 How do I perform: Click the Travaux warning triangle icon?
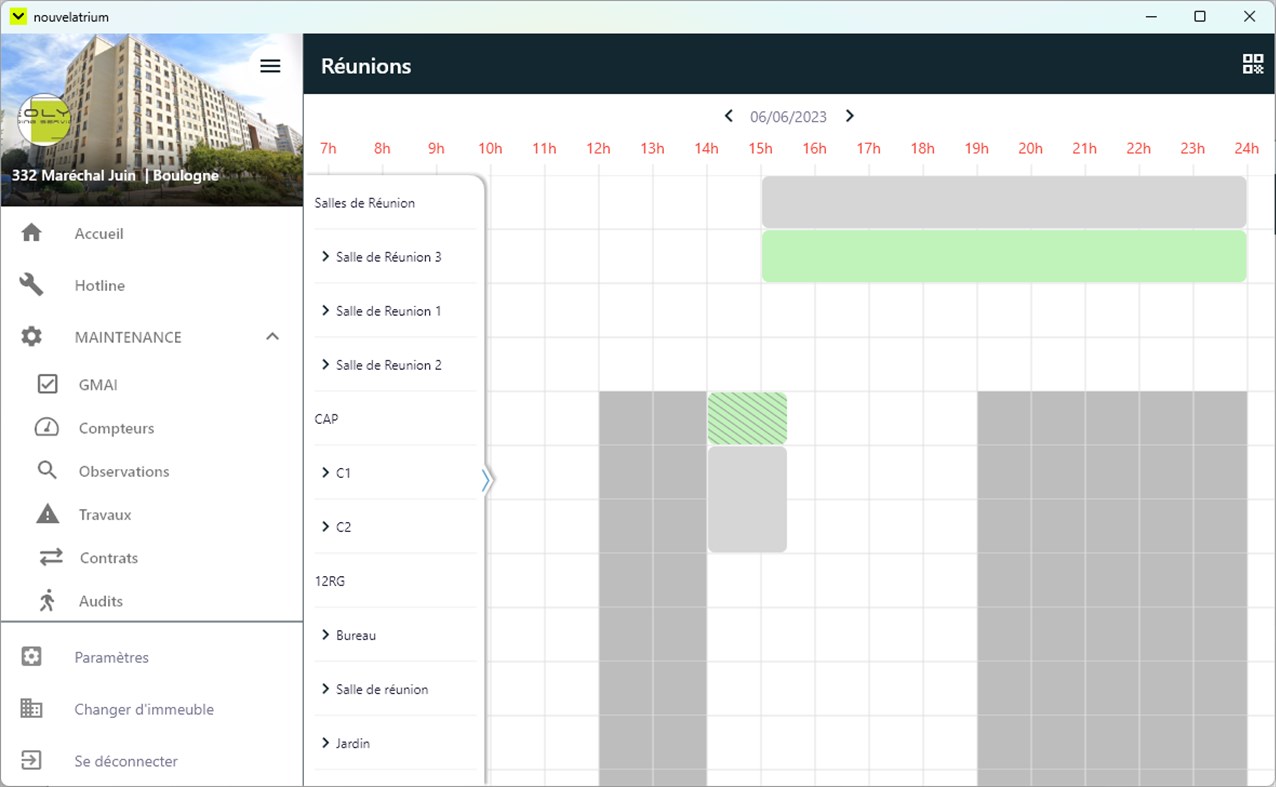(x=47, y=514)
